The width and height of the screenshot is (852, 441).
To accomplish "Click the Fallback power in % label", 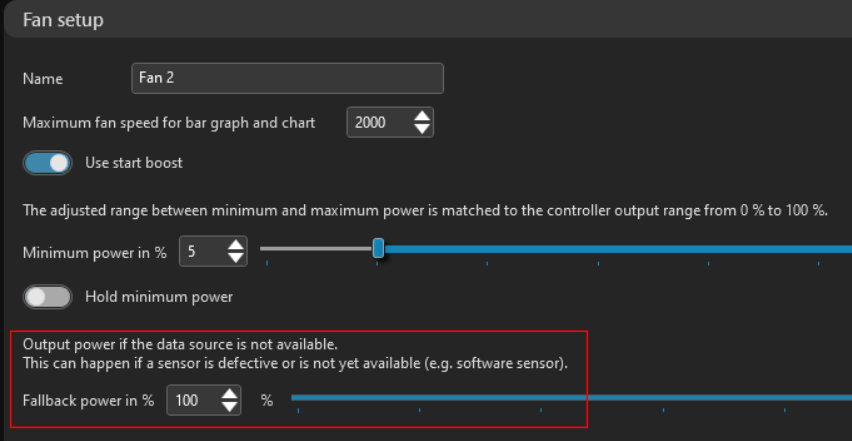I will coord(89,401).
